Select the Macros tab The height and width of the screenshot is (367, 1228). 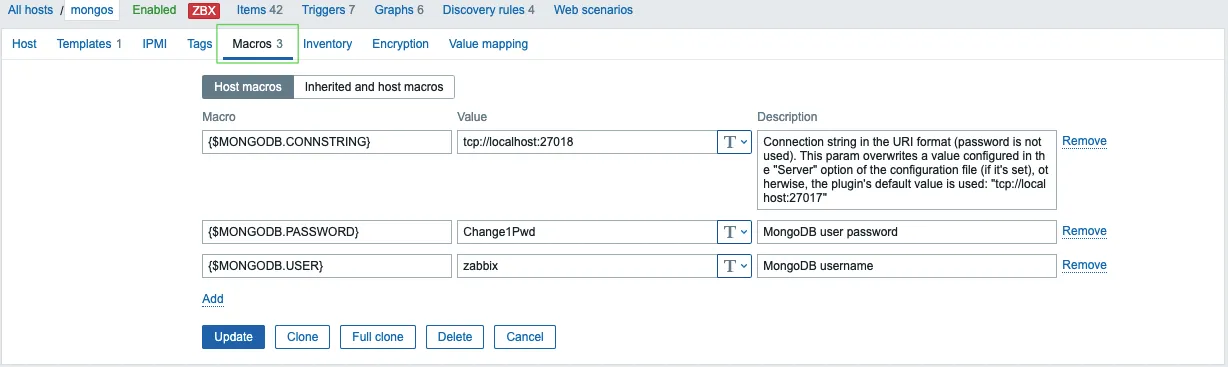[258, 44]
